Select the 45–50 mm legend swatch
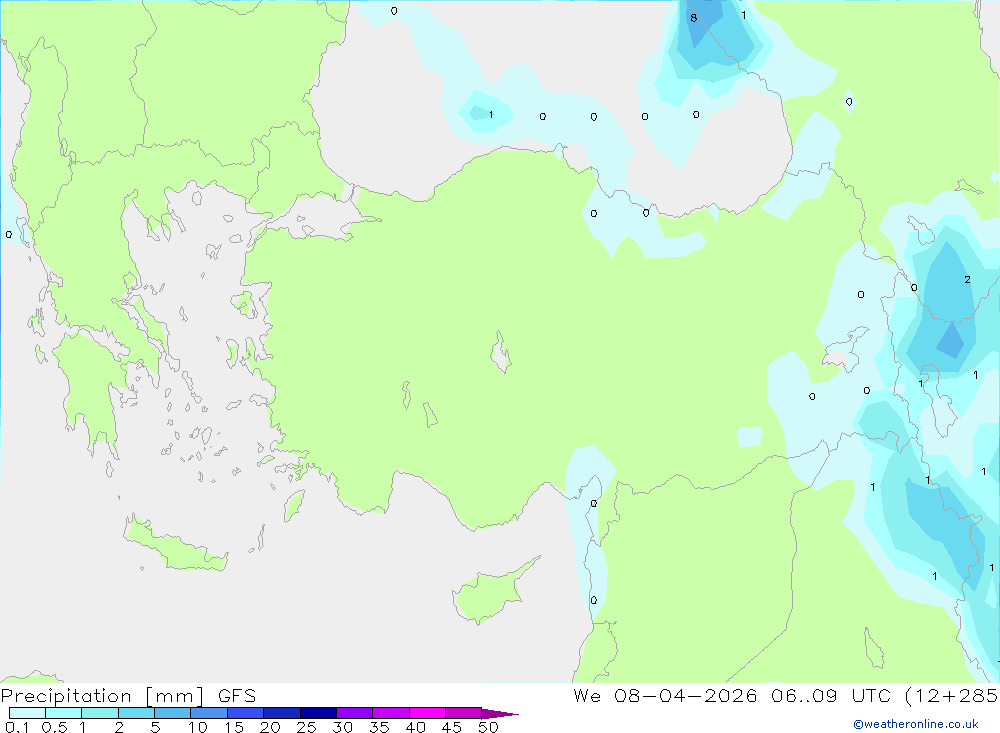The height and width of the screenshot is (733, 1000). (464, 713)
